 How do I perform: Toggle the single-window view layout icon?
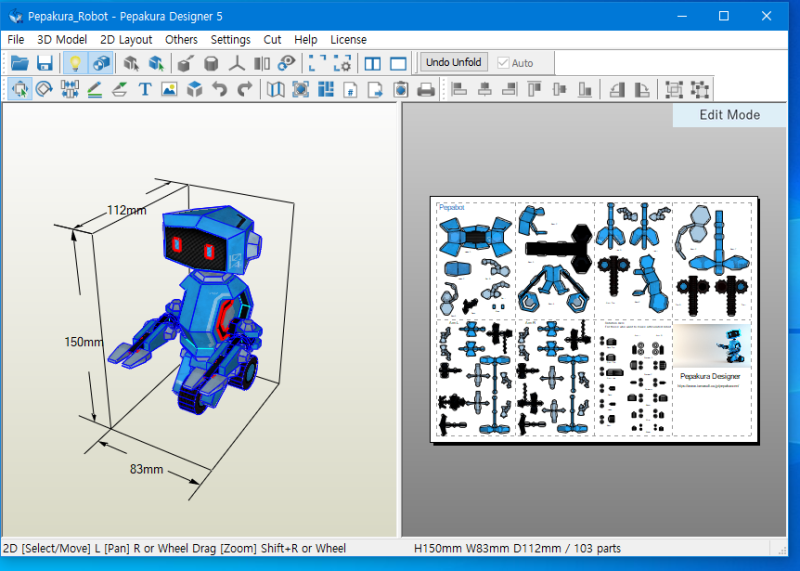point(398,63)
